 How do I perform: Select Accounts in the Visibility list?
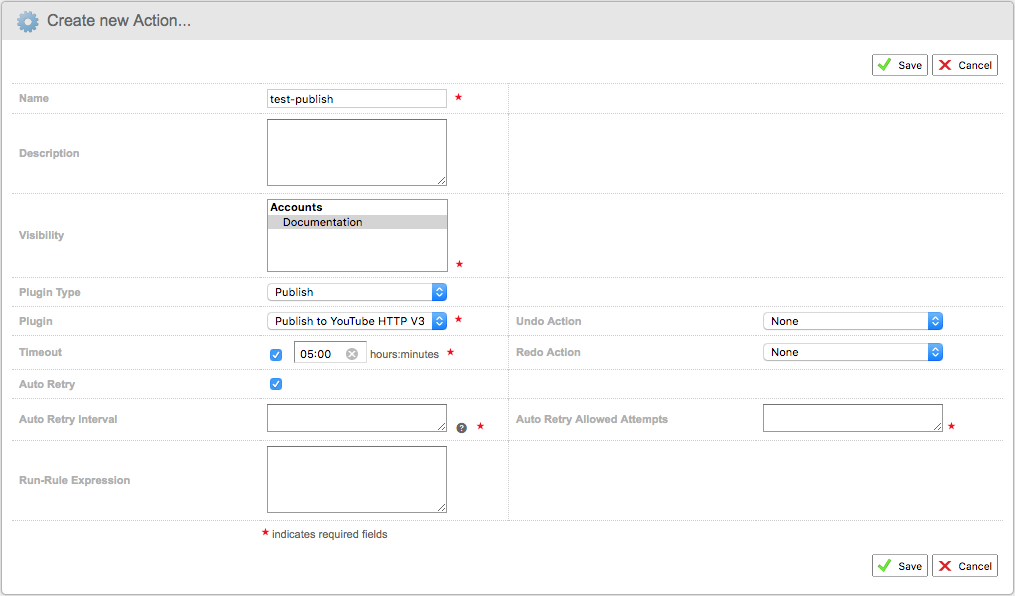pyautogui.click(x=296, y=207)
